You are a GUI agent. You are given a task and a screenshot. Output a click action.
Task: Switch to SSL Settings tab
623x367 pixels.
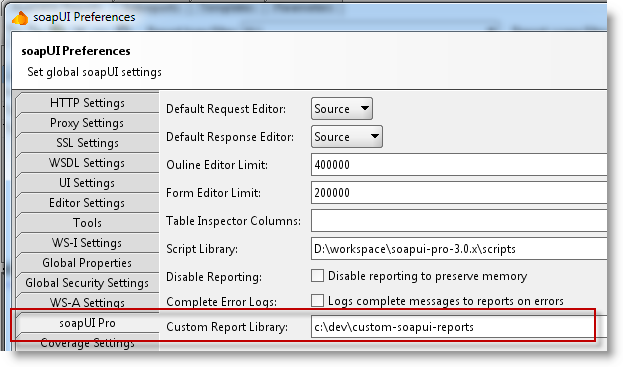[87, 143]
